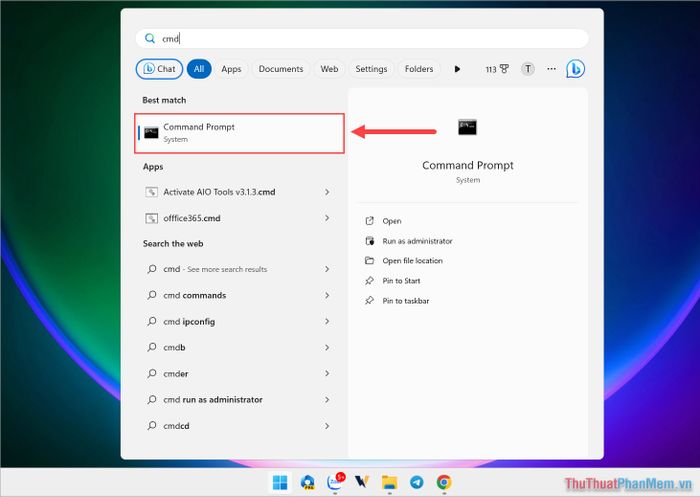Click the offfice365.cmd script file icon

(x=151, y=218)
